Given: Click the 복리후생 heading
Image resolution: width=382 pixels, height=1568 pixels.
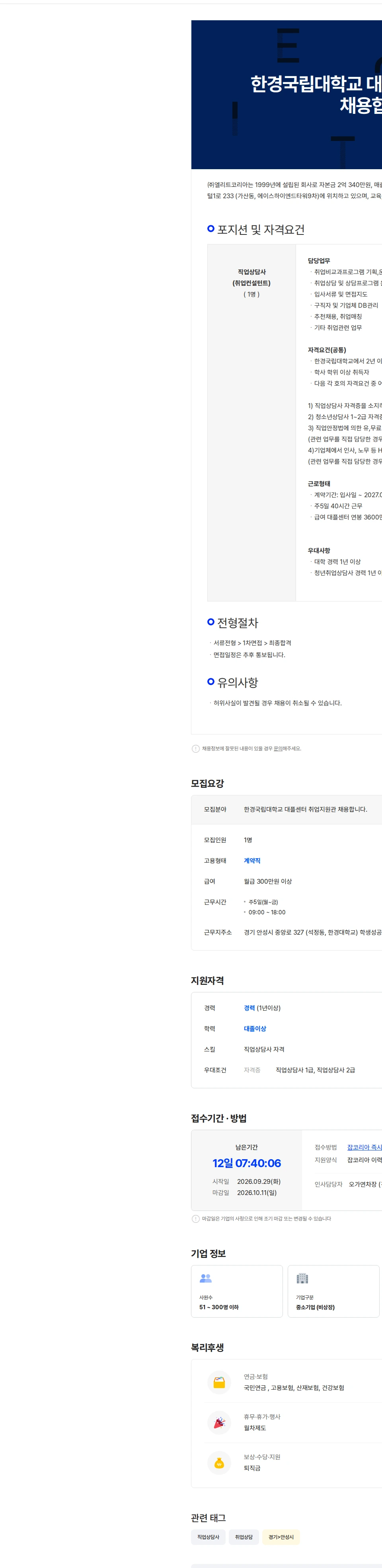Looking at the screenshot, I should pyautogui.click(x=207, y=1347).
